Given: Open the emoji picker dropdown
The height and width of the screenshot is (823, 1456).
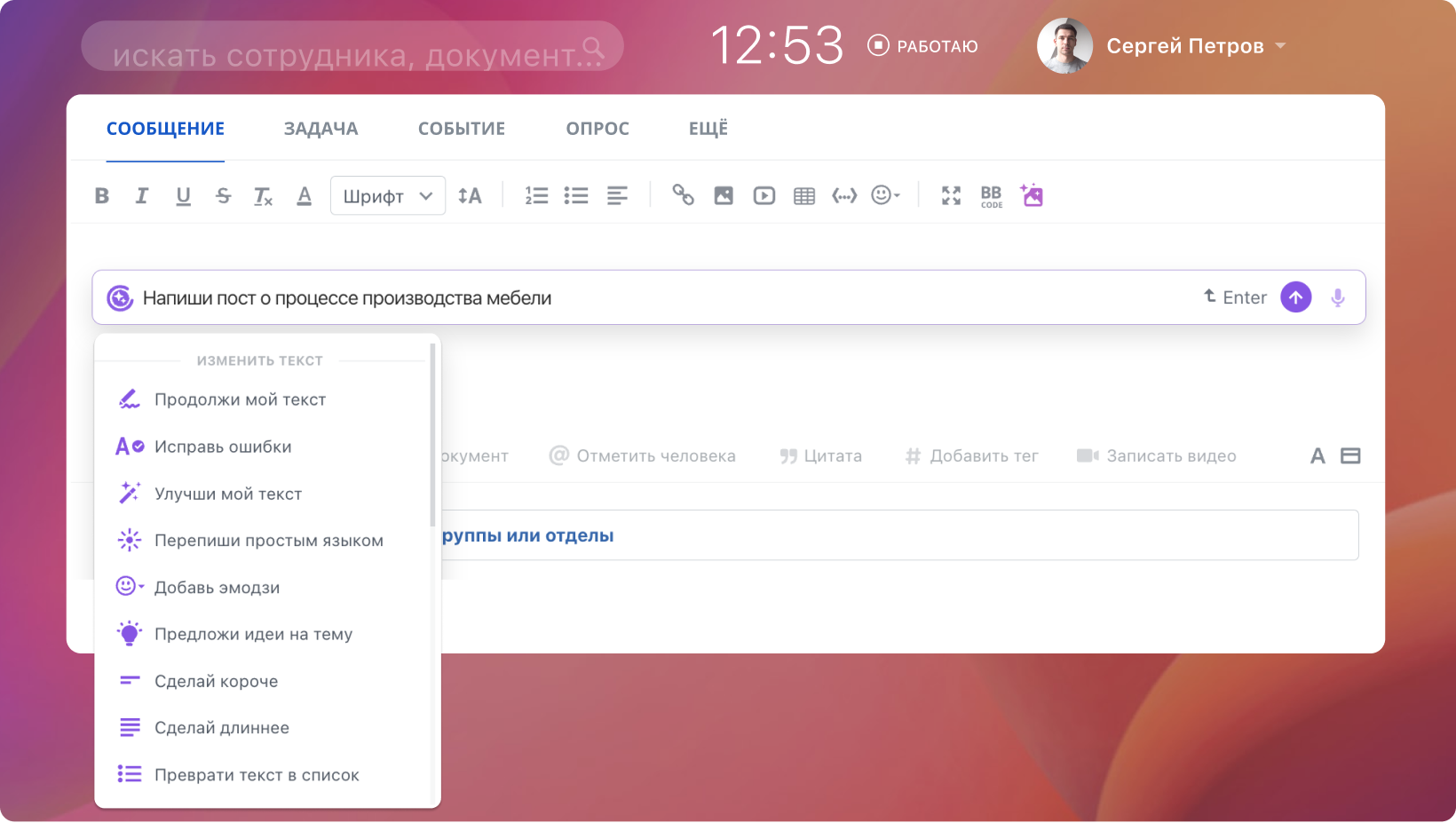Looking at the screenshot, I should click(884, 195).
